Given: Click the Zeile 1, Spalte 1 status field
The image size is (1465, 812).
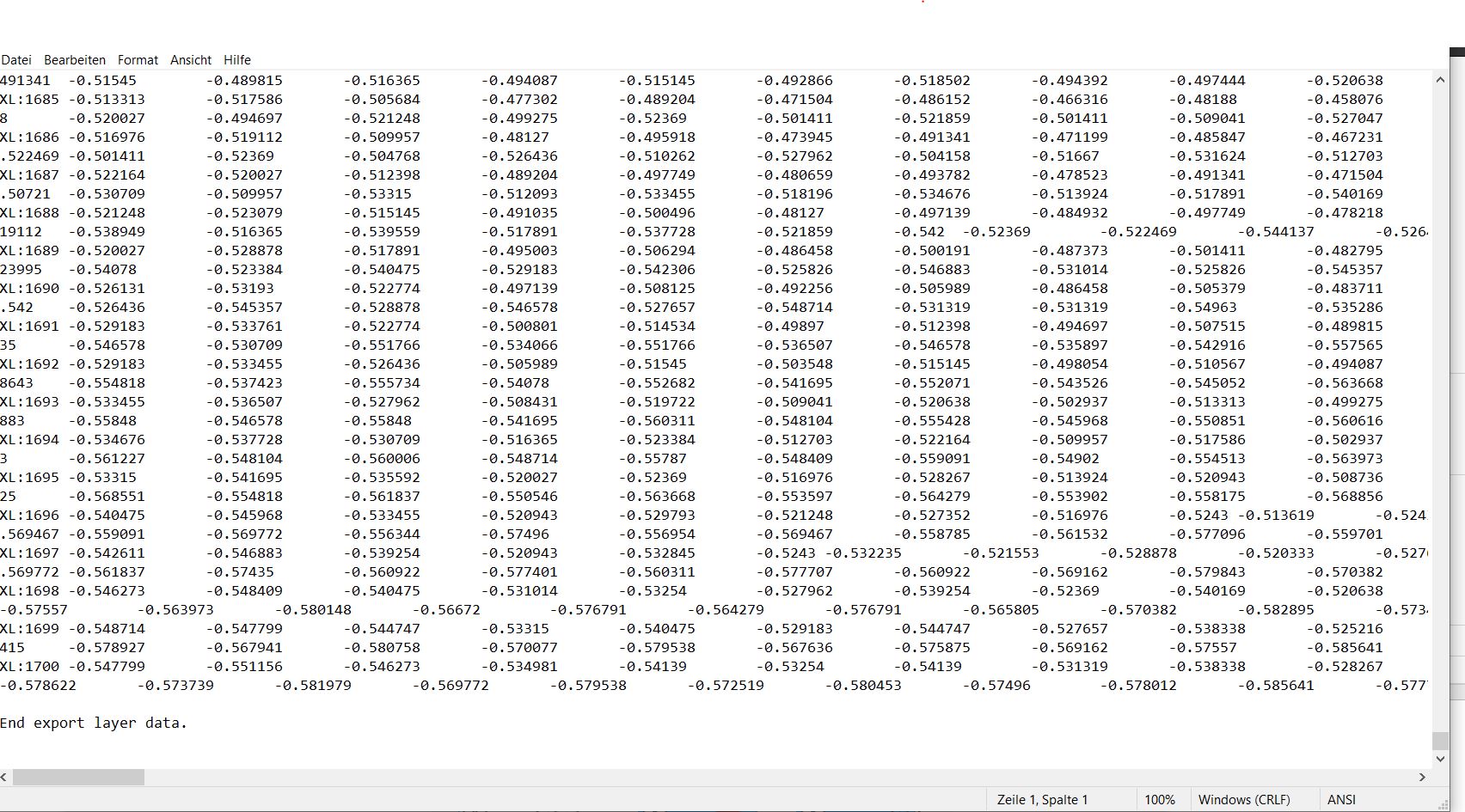Looking at the screenshot, I should tap(1042, 800).
